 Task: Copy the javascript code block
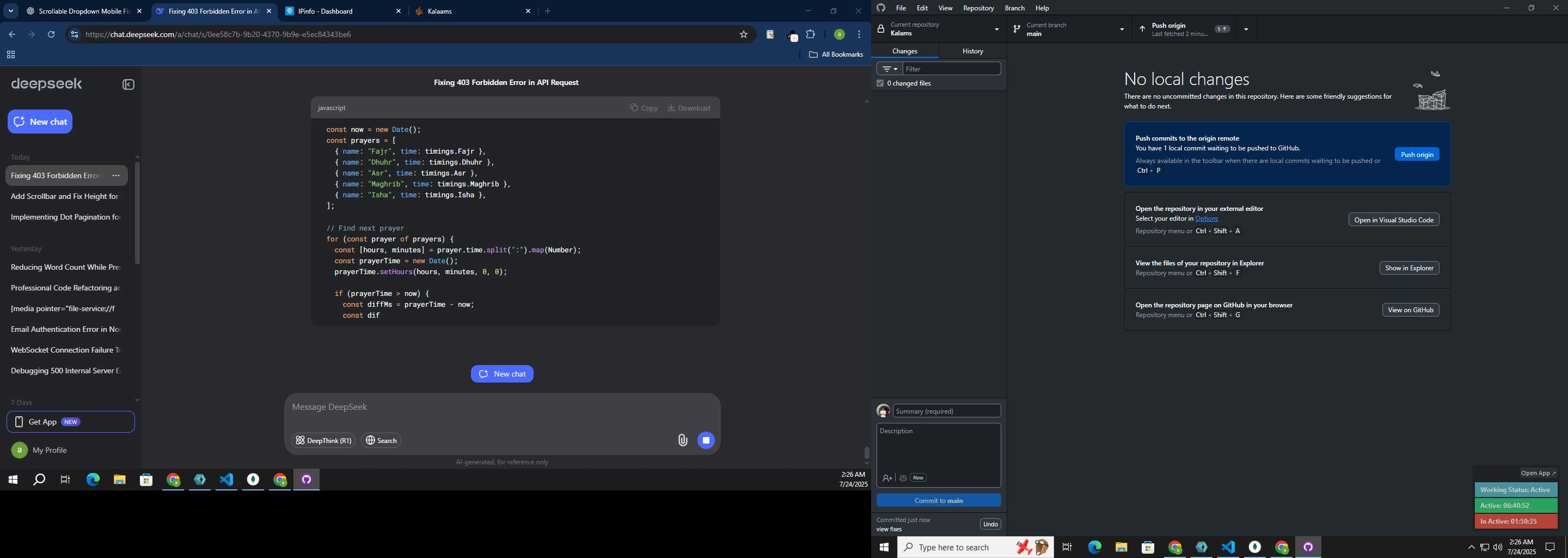[x=644, y=108]
